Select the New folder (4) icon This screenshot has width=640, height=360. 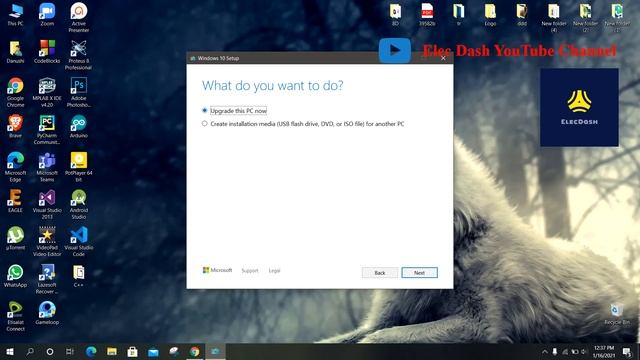coord(553,18)
